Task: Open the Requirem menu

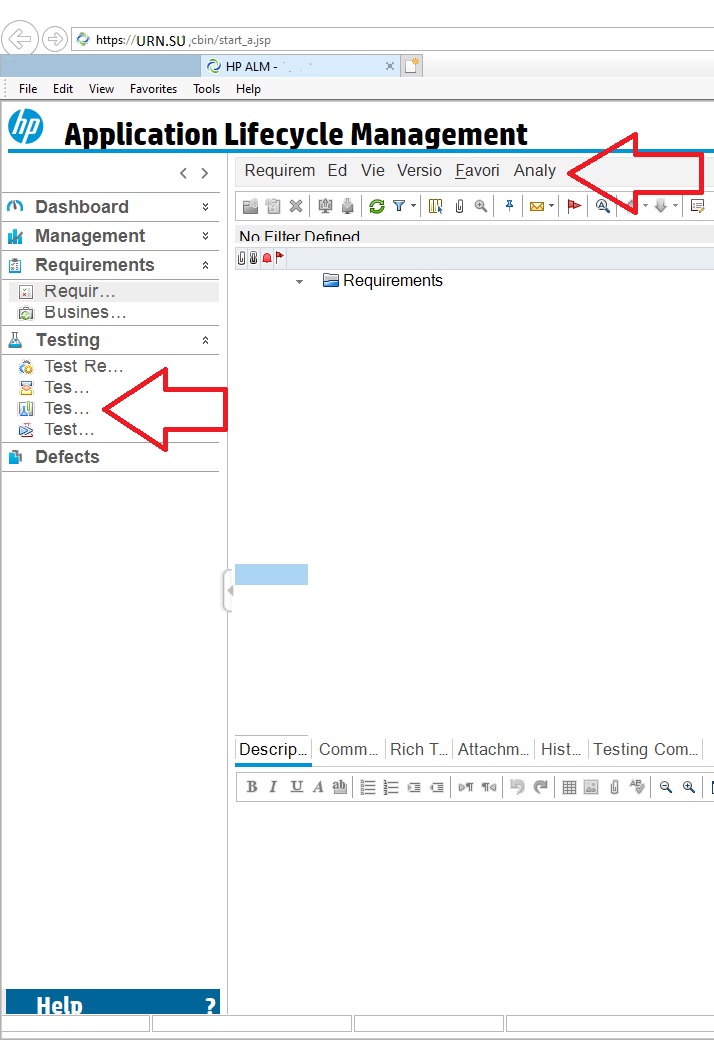Action: 279,170
